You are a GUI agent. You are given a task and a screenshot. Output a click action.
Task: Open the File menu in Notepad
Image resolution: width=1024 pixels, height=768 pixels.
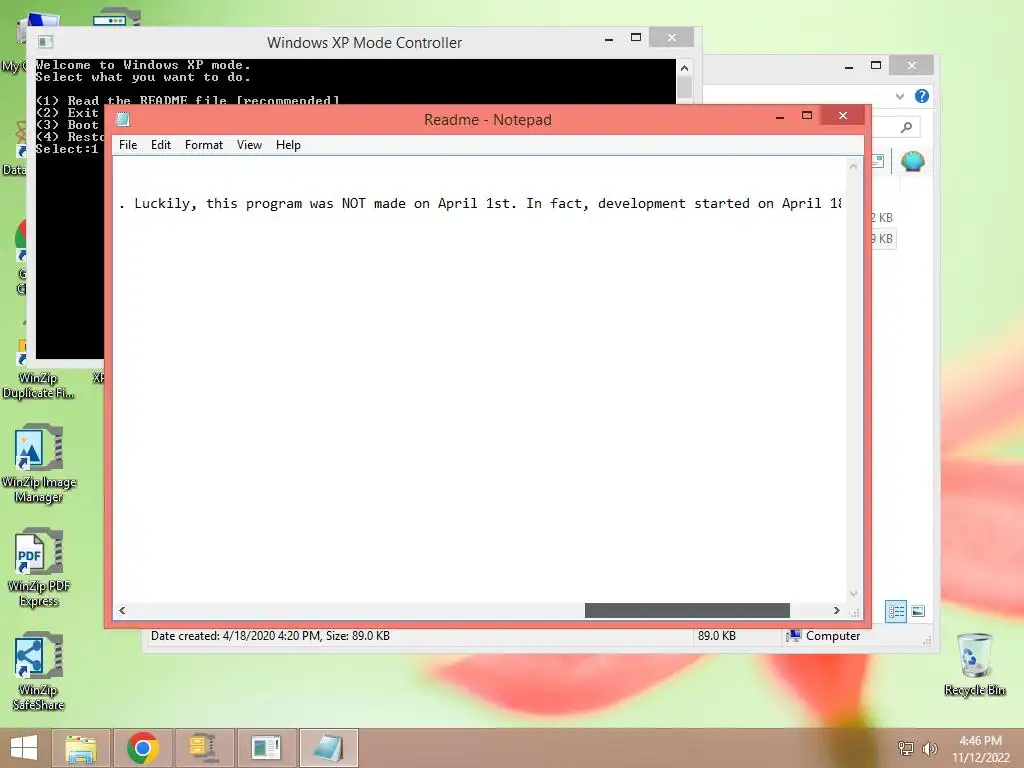point(128,145)
